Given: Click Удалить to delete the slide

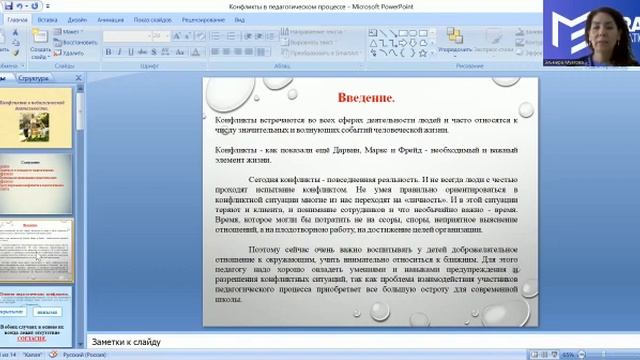Looking at the screenshot, I should (x=69, y=53).
